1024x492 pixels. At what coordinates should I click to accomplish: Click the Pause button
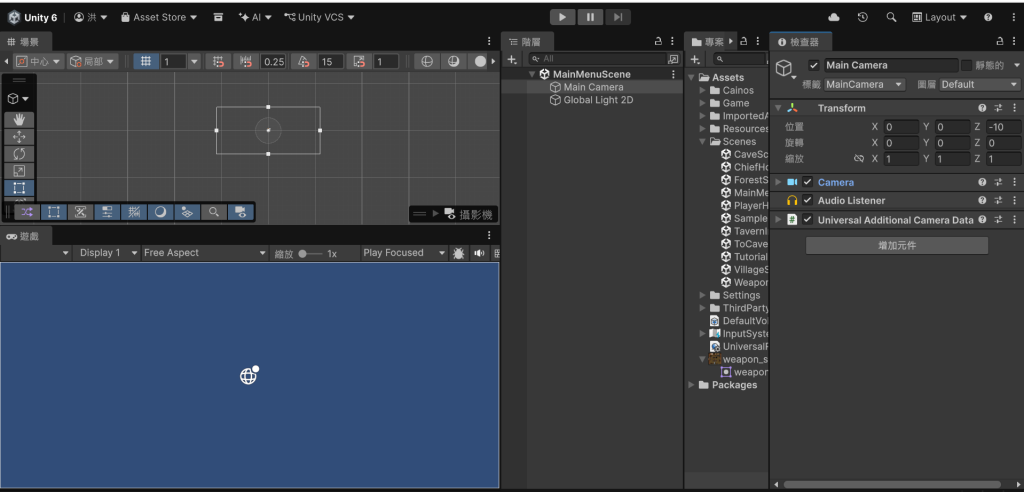click(x=590, y=18)
